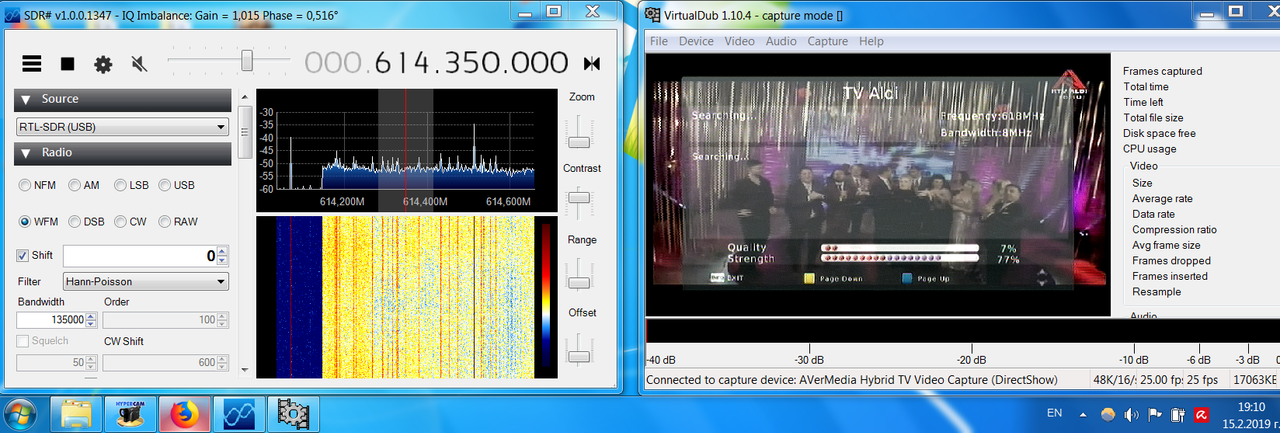Open SDR# configuration gear icon
The height and width of the screenshot is (433, 1280).
pos(103,64)
